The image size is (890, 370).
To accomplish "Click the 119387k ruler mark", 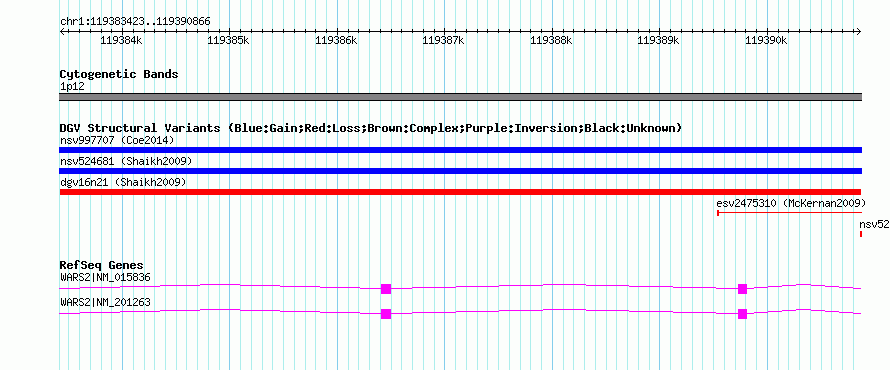I will pyautogui.click(x=444, y=40).
